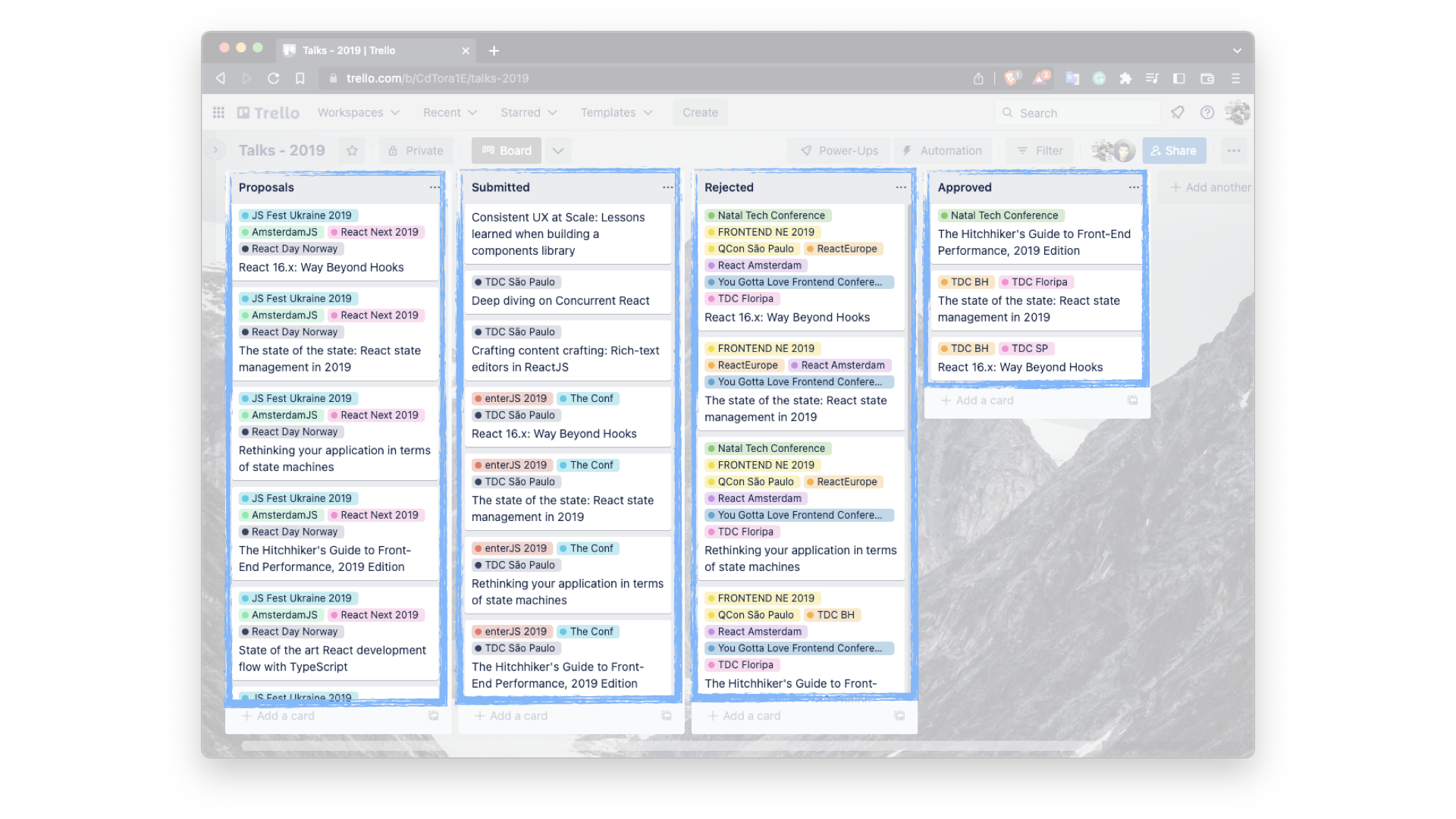
Task: Focus the Trello search field
Action: [x=1078, y=113]
